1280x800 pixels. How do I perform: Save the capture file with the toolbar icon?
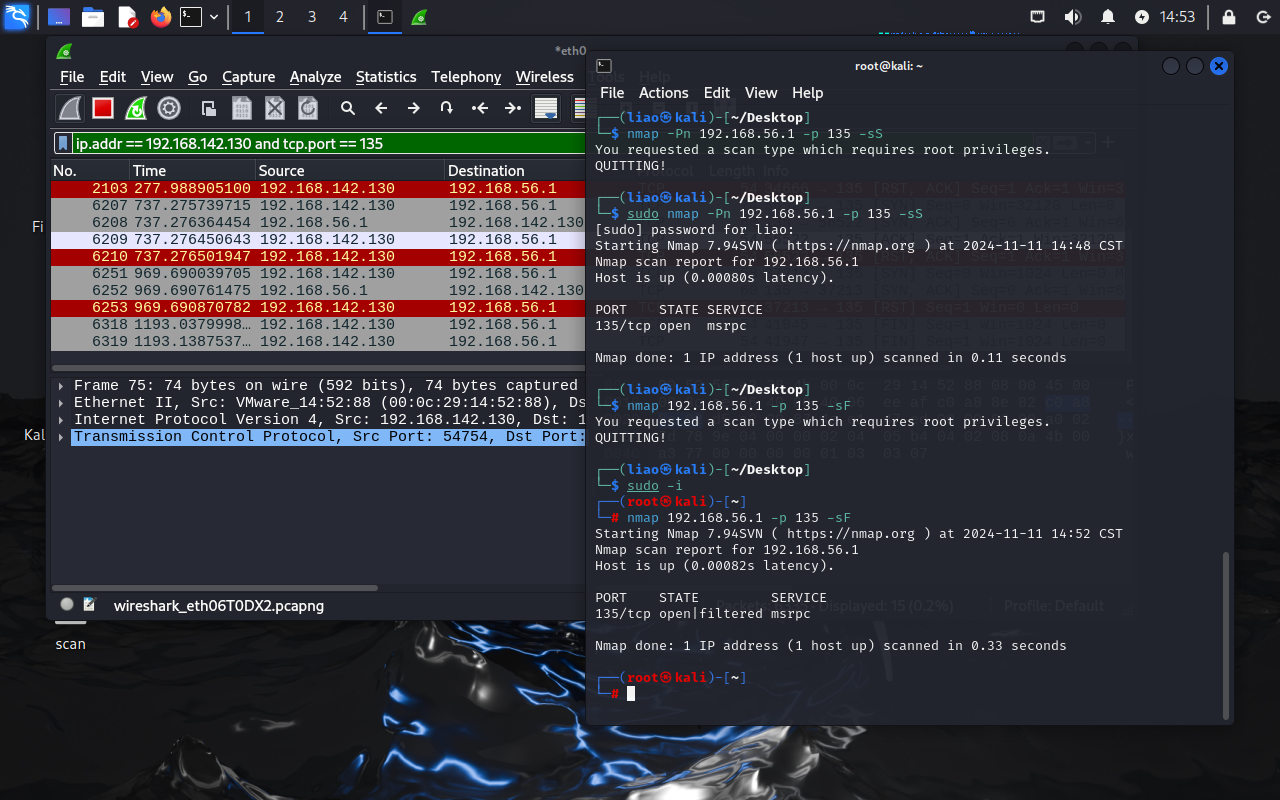(242, 108)
